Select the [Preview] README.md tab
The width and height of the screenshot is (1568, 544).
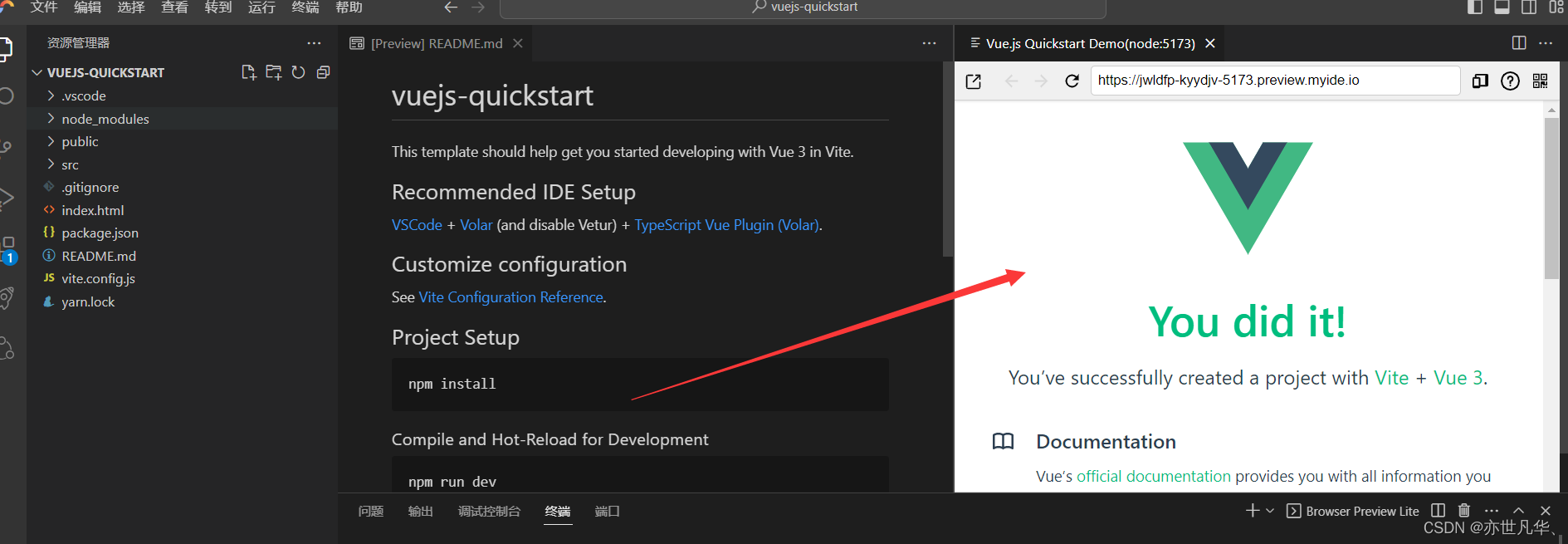pos(436,43)
